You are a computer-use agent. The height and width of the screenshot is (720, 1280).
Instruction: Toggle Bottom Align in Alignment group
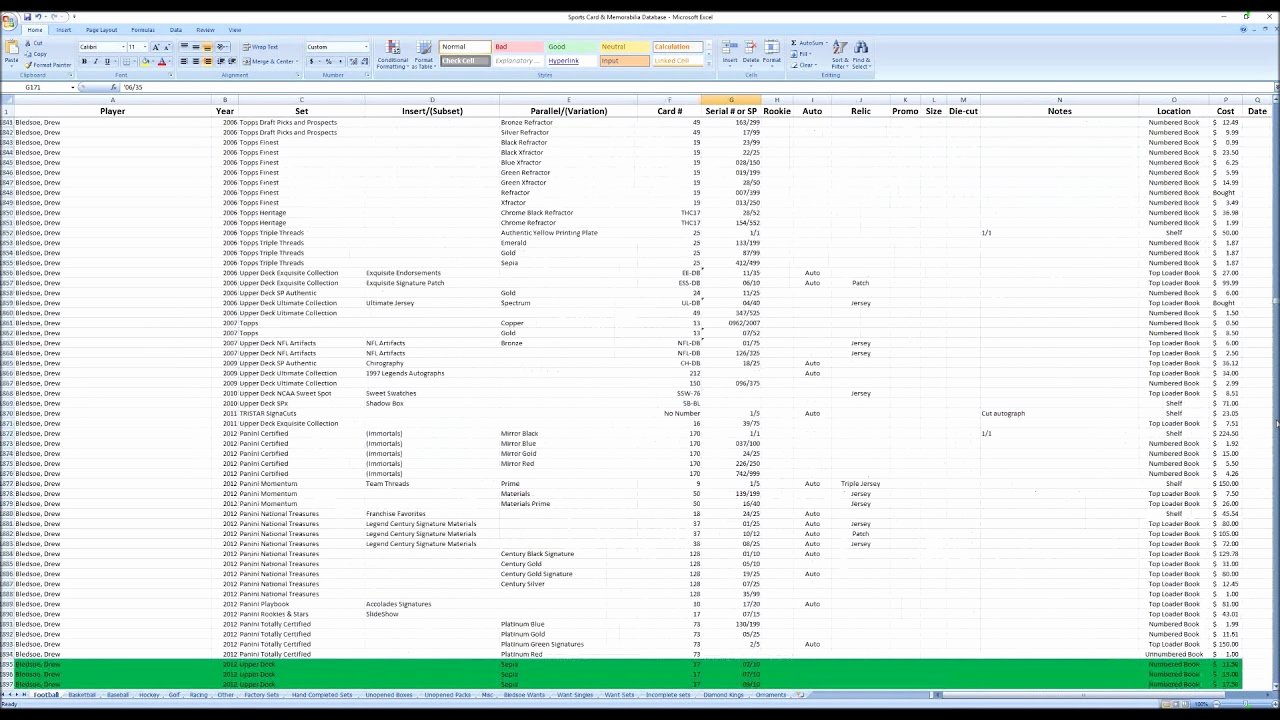207,47
